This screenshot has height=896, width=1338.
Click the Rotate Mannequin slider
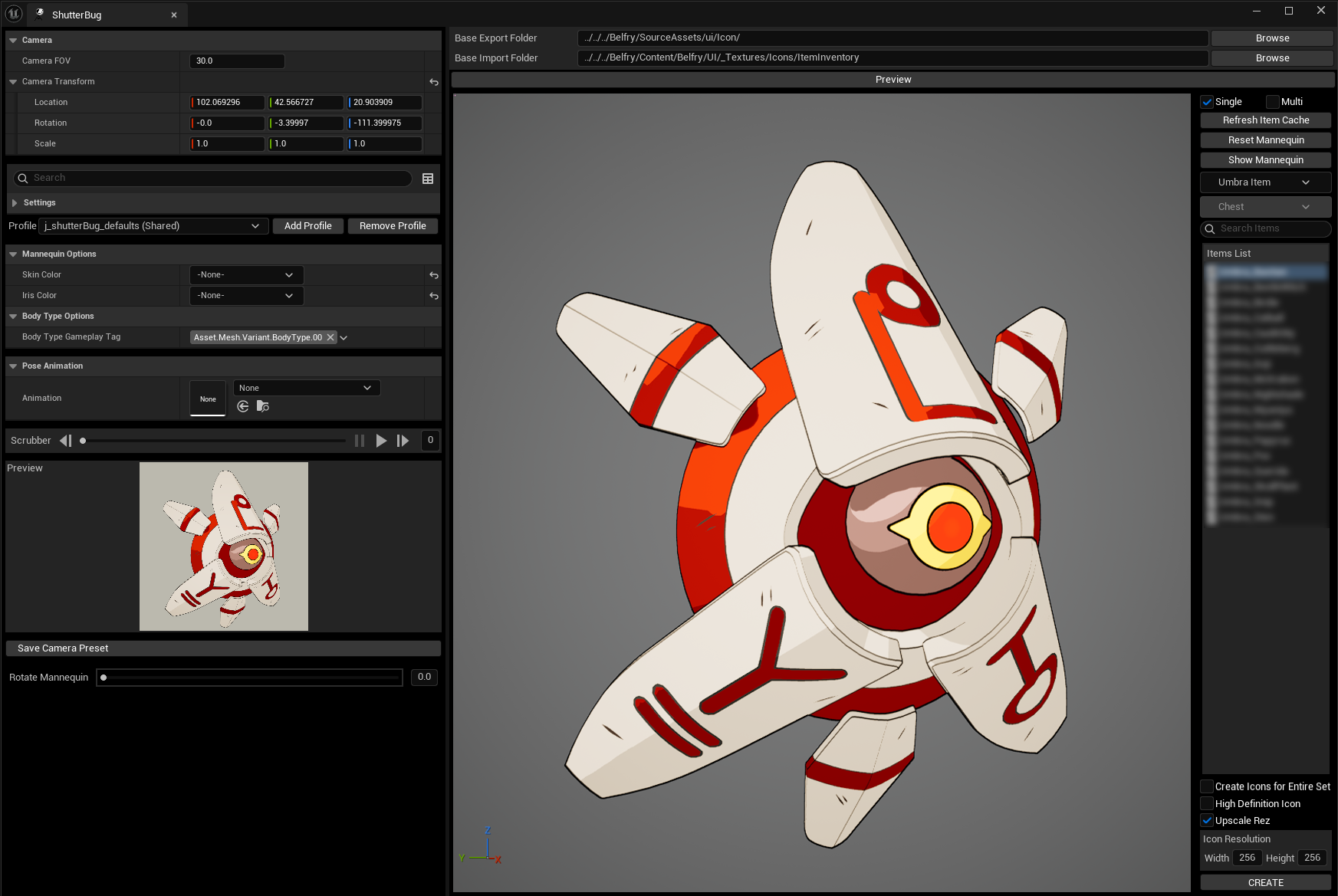pos(249,678)
